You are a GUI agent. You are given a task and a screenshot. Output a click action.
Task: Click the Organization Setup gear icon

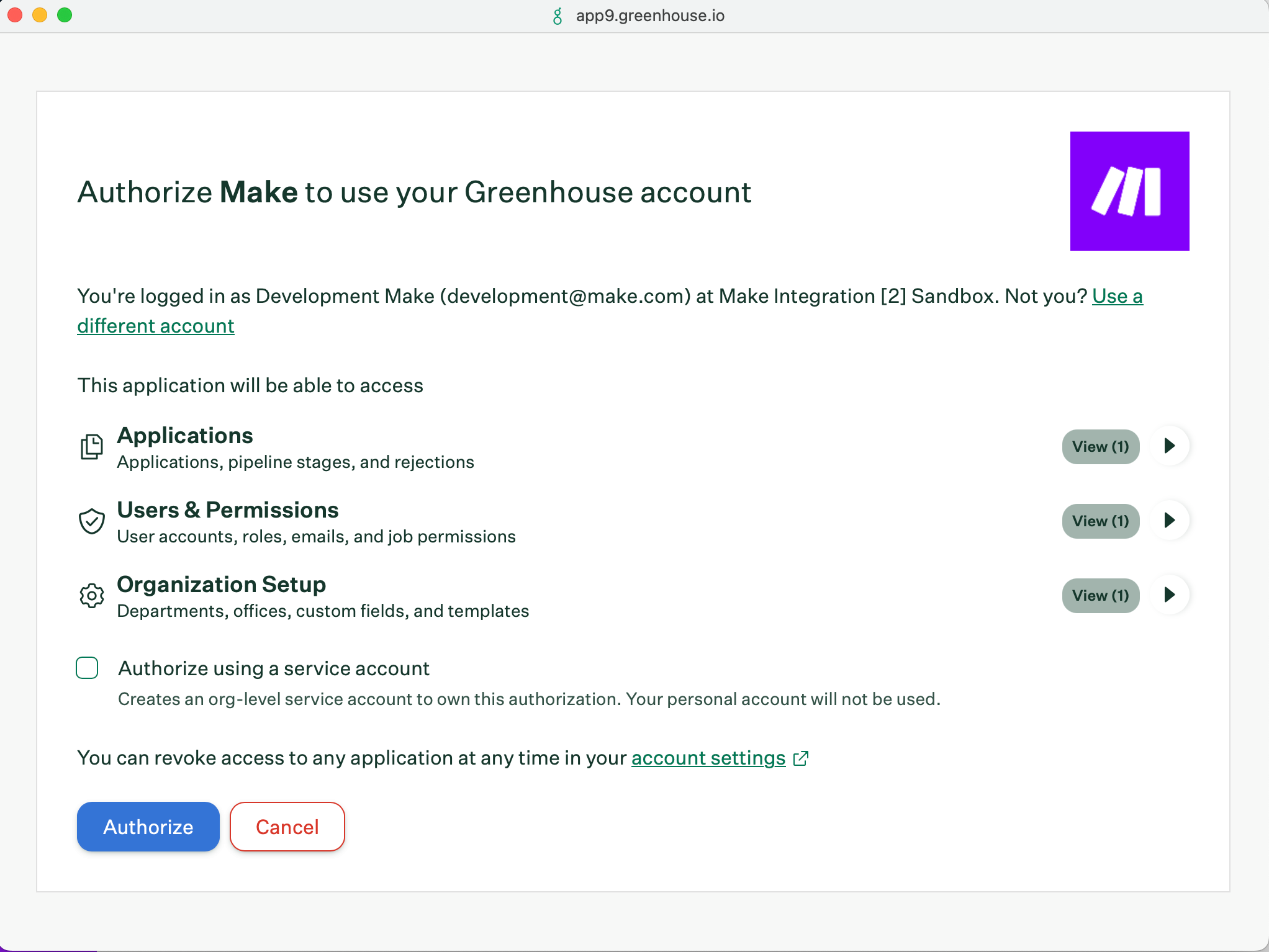[x=92, y=596]
